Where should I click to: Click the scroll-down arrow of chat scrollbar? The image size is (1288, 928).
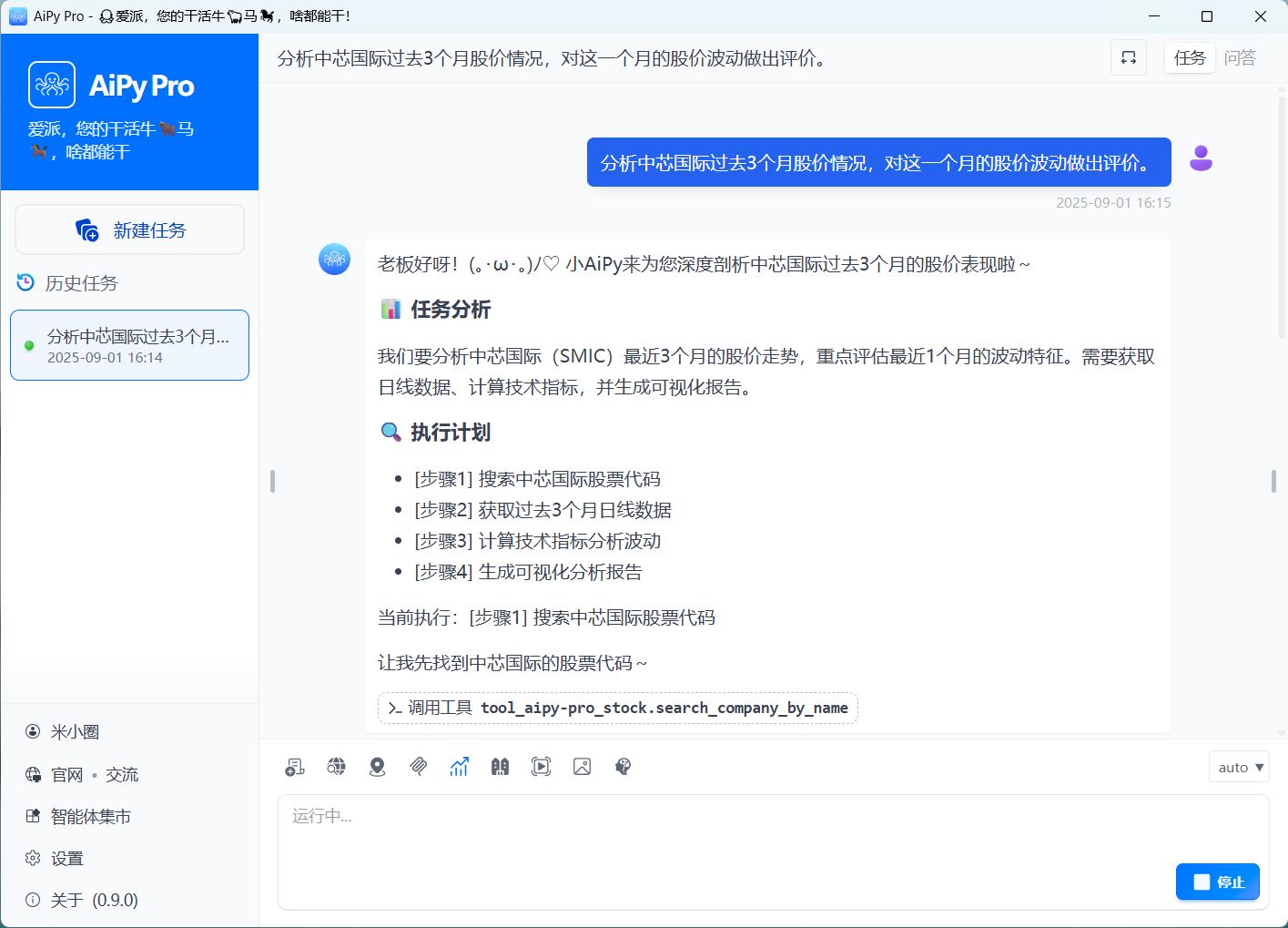(x=1283, y=731)
